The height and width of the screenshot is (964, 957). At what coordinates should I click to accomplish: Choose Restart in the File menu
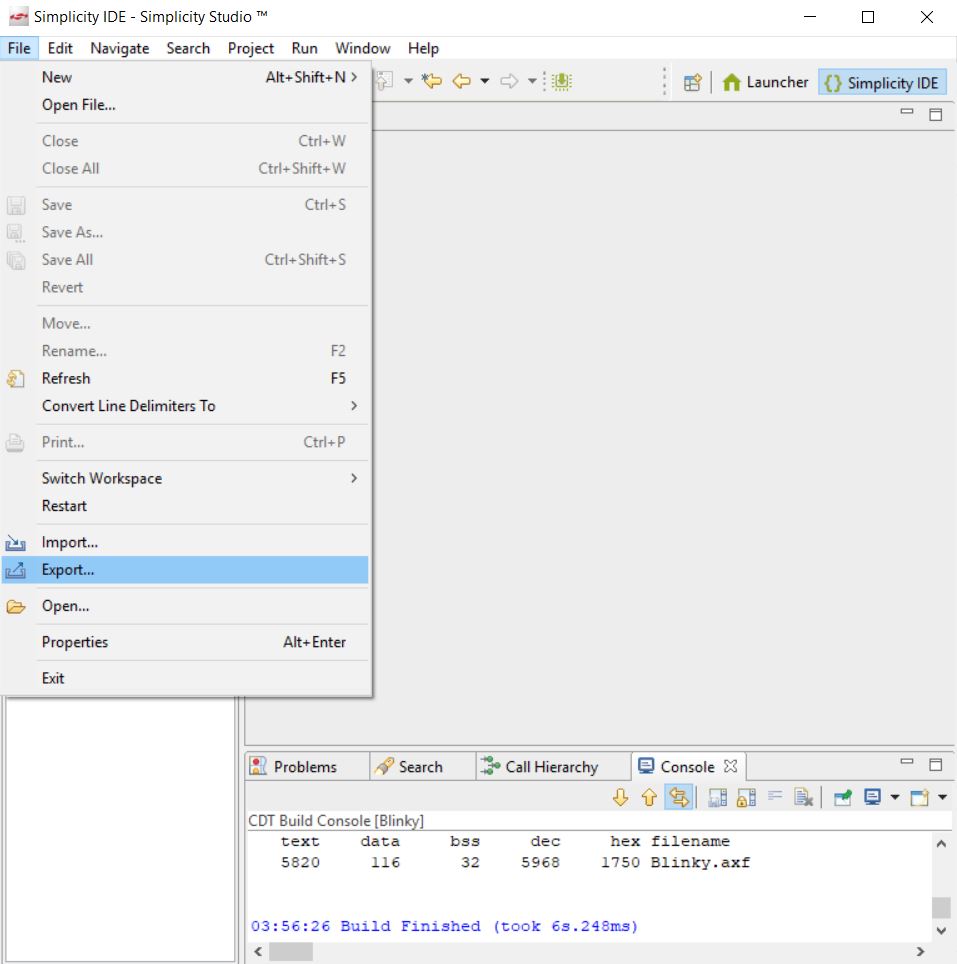click(62, 506)
